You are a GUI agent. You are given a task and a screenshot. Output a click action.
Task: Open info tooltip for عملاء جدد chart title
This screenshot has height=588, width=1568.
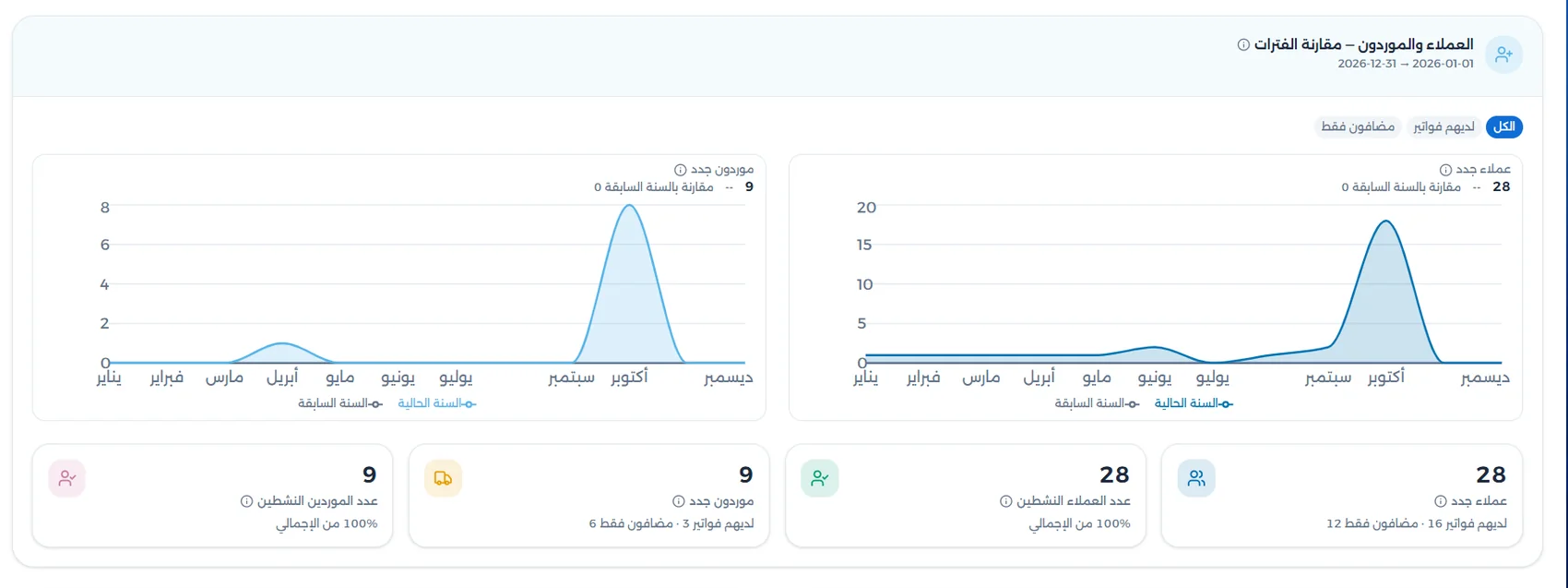[x=1446, y=170]
